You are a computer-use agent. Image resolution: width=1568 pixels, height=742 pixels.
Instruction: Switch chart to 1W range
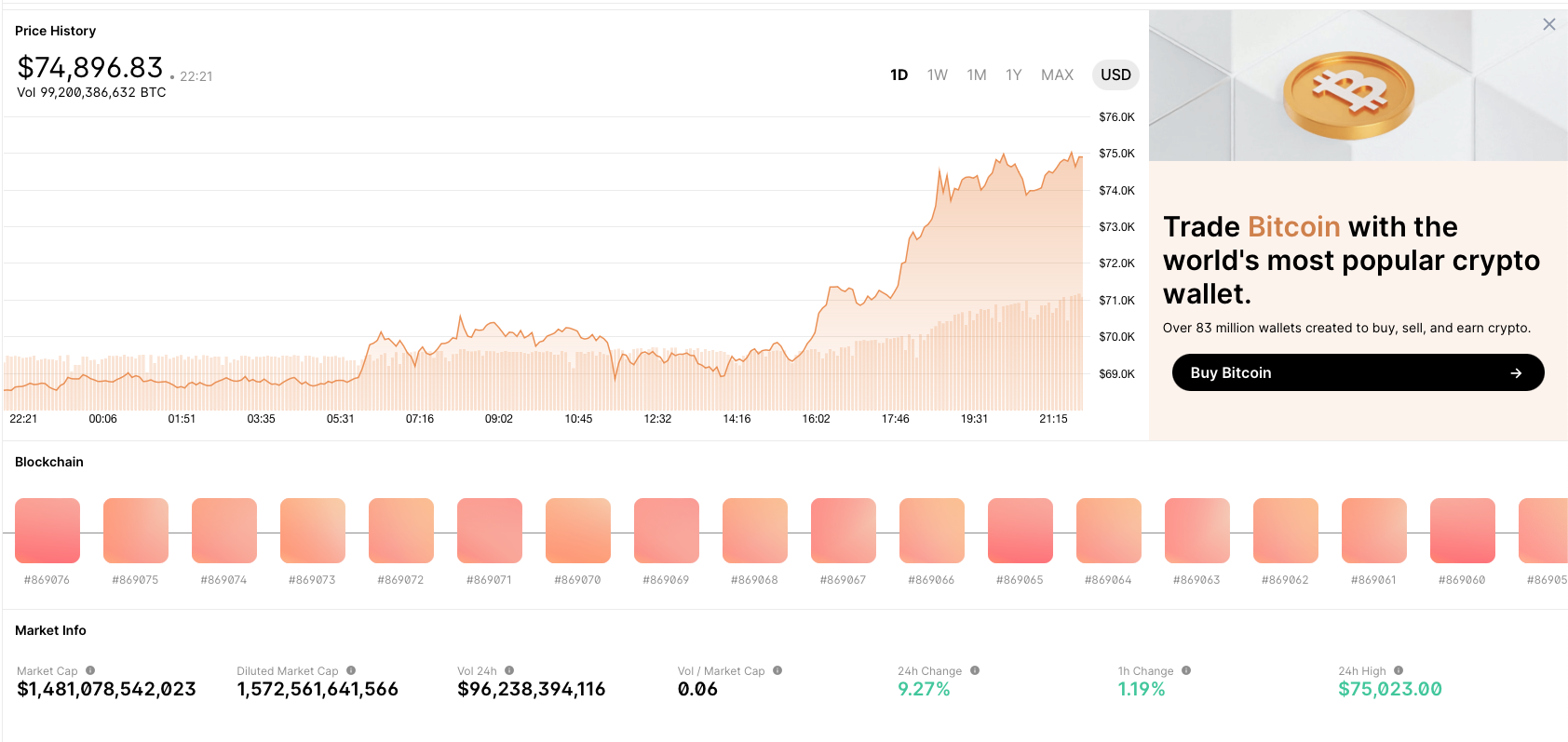(937, 74)
